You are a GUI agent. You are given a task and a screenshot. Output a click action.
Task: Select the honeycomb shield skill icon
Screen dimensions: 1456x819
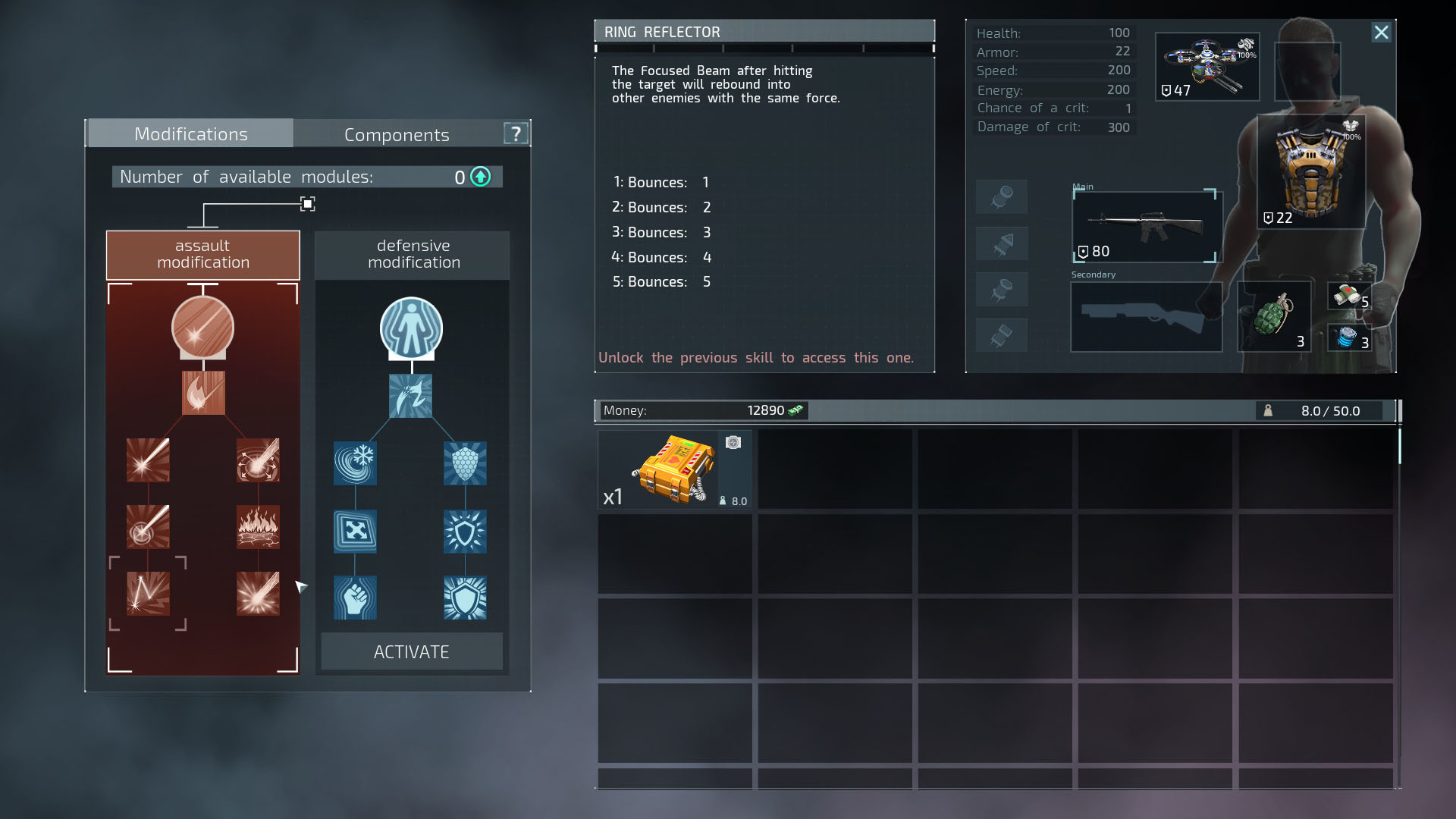(x=465, y=463)
